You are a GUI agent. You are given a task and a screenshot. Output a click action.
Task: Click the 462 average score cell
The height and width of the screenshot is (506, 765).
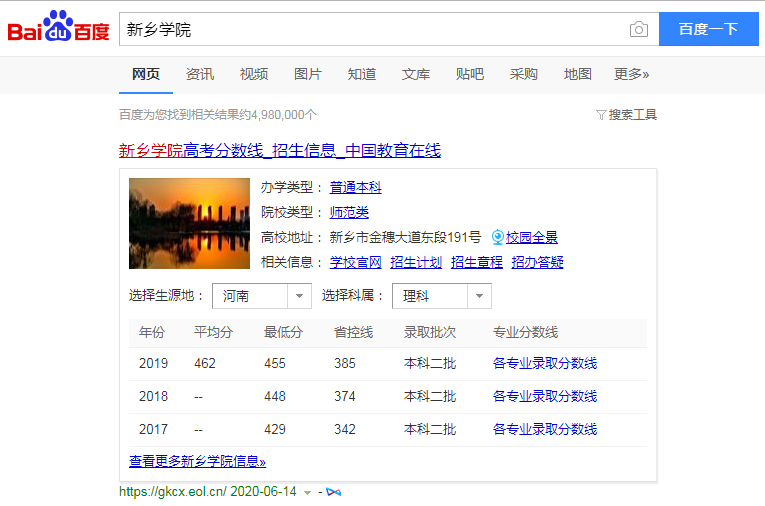pos(205,364)
